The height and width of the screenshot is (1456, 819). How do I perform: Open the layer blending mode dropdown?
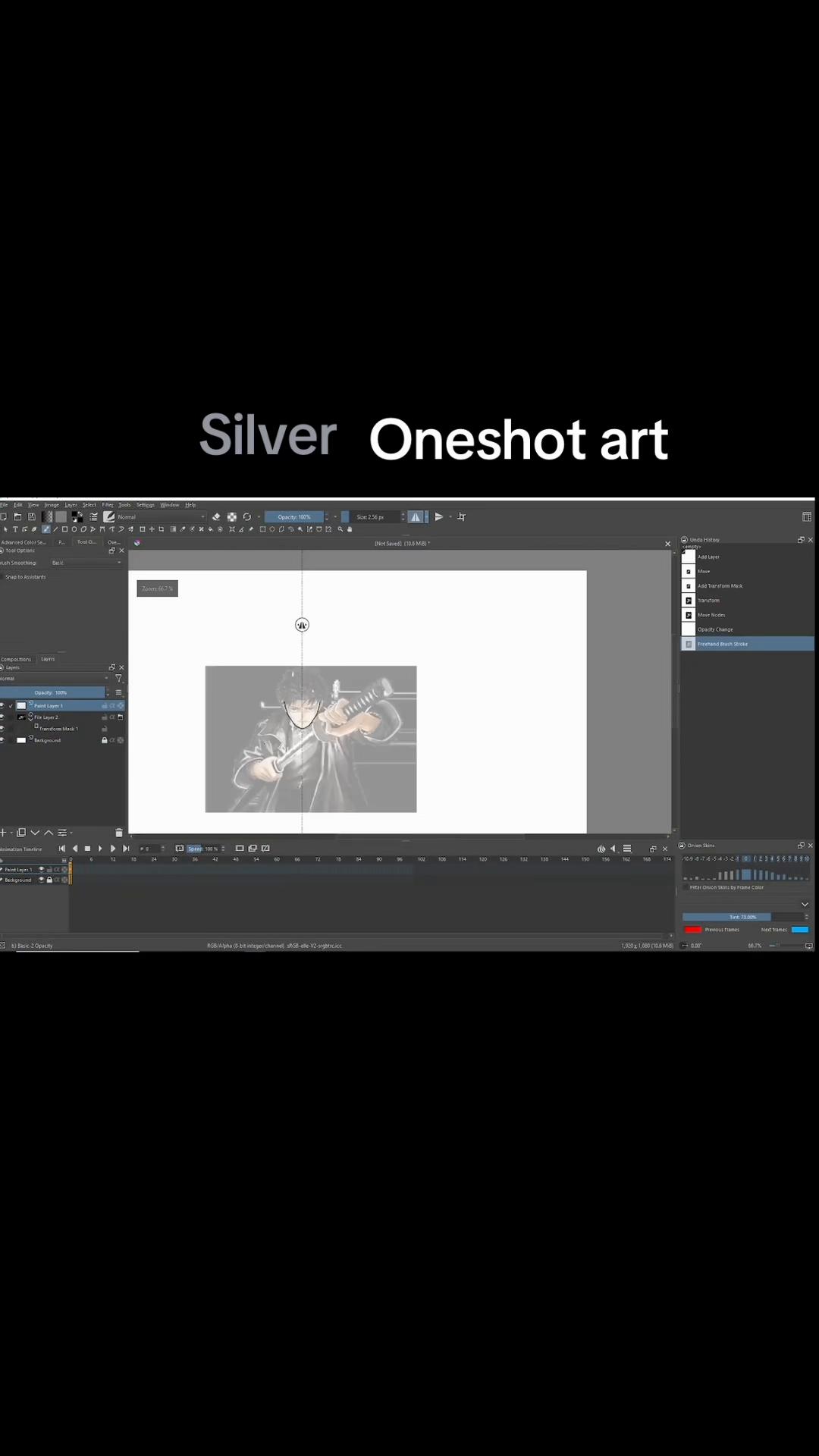click(x=55, y=679)
